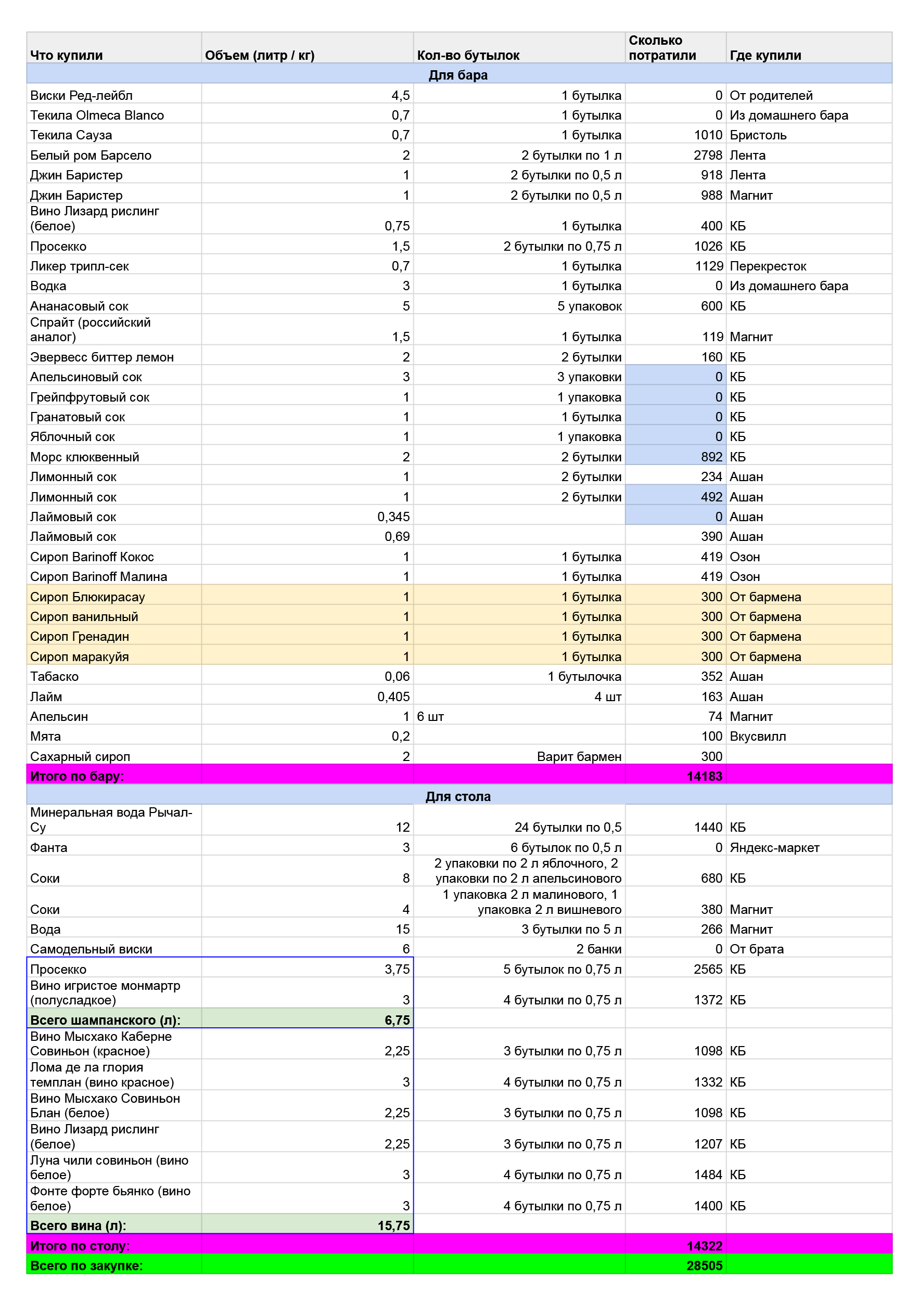Click the 'Сироп маракуйя' cell
This screenshot has width=919, height=1316.
114,655
